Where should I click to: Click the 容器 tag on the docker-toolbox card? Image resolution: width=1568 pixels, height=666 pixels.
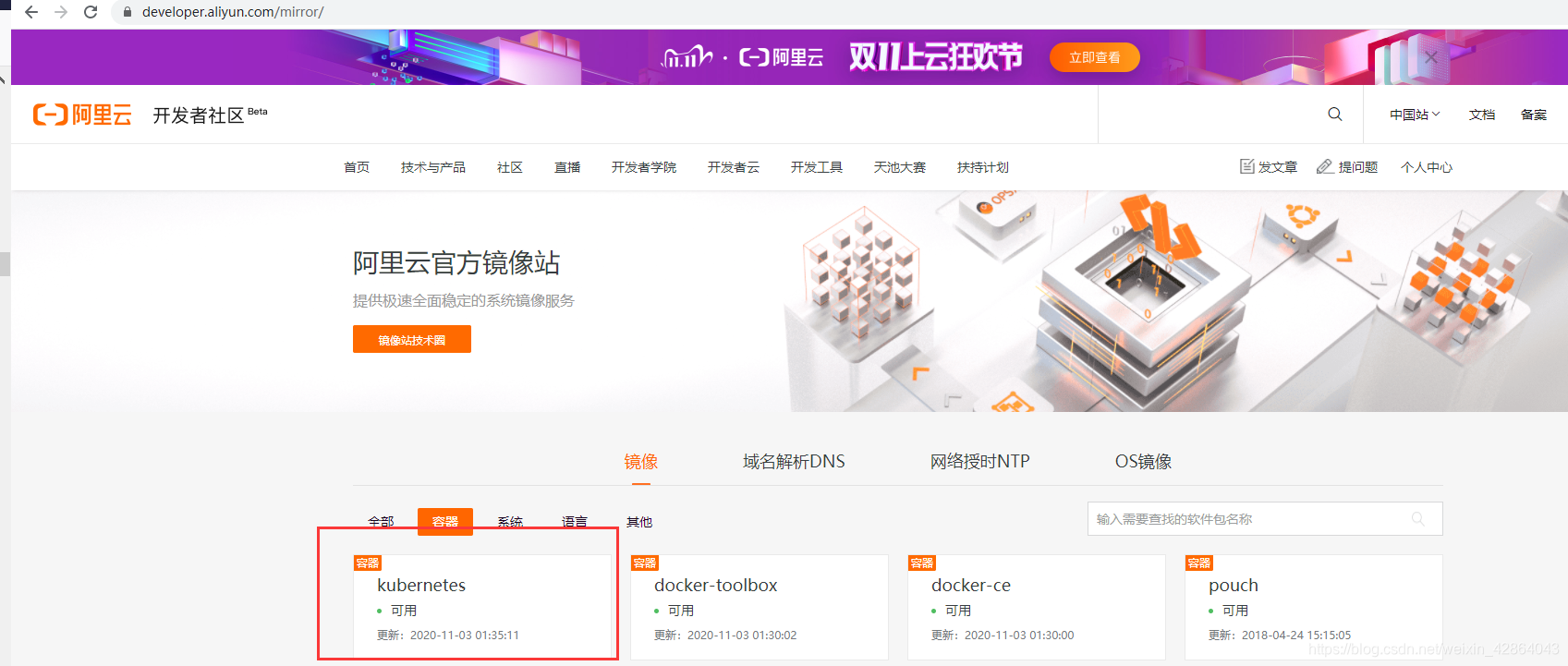pos(645,563)
